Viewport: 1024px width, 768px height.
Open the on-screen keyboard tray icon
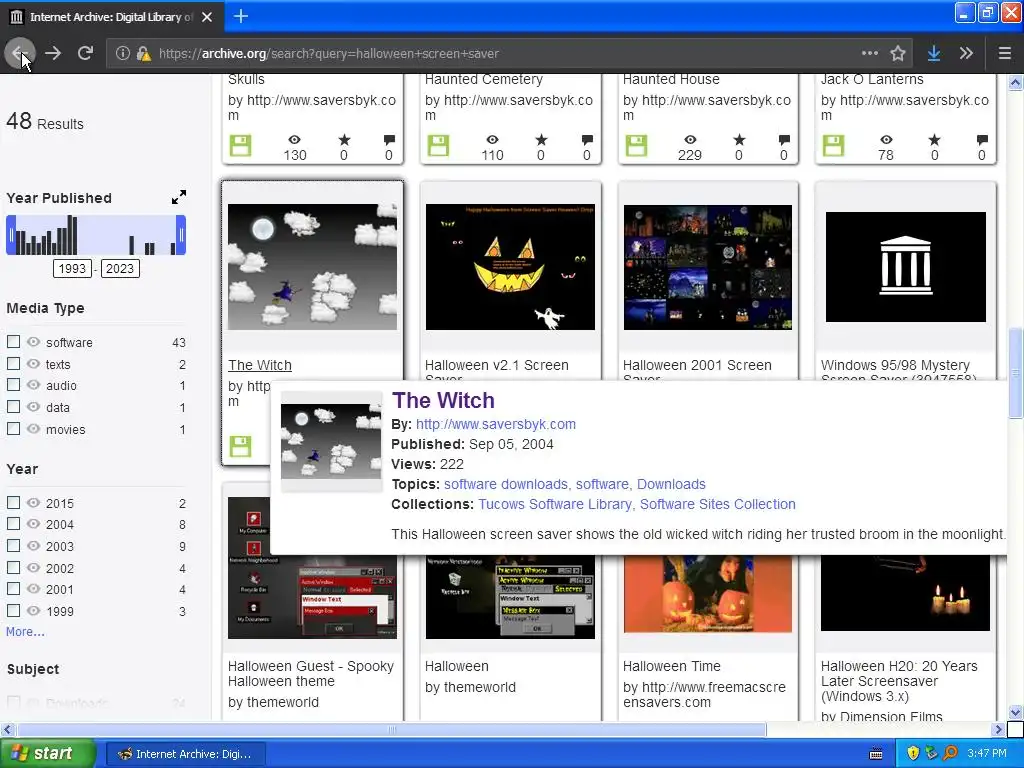point(876,754)
